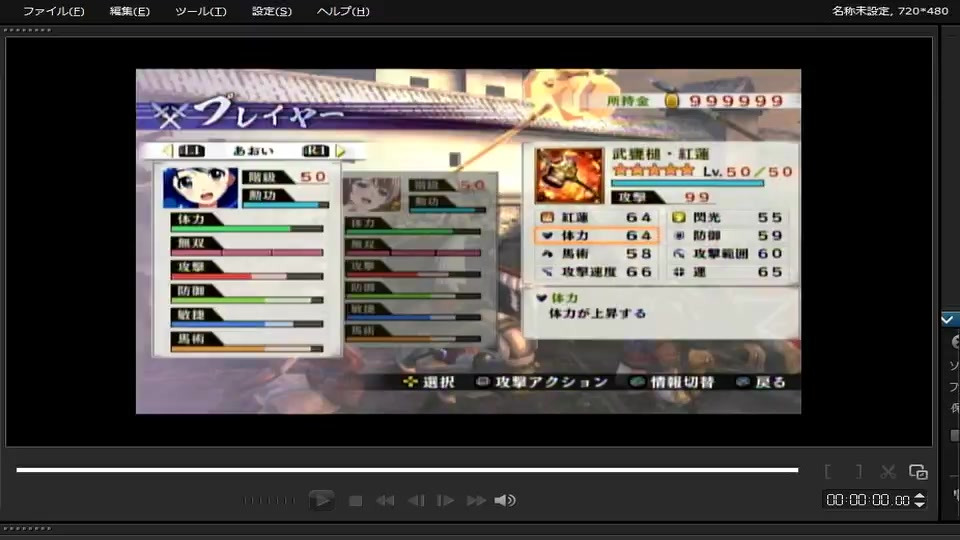Step forward one frame

[x=445, y=501]
